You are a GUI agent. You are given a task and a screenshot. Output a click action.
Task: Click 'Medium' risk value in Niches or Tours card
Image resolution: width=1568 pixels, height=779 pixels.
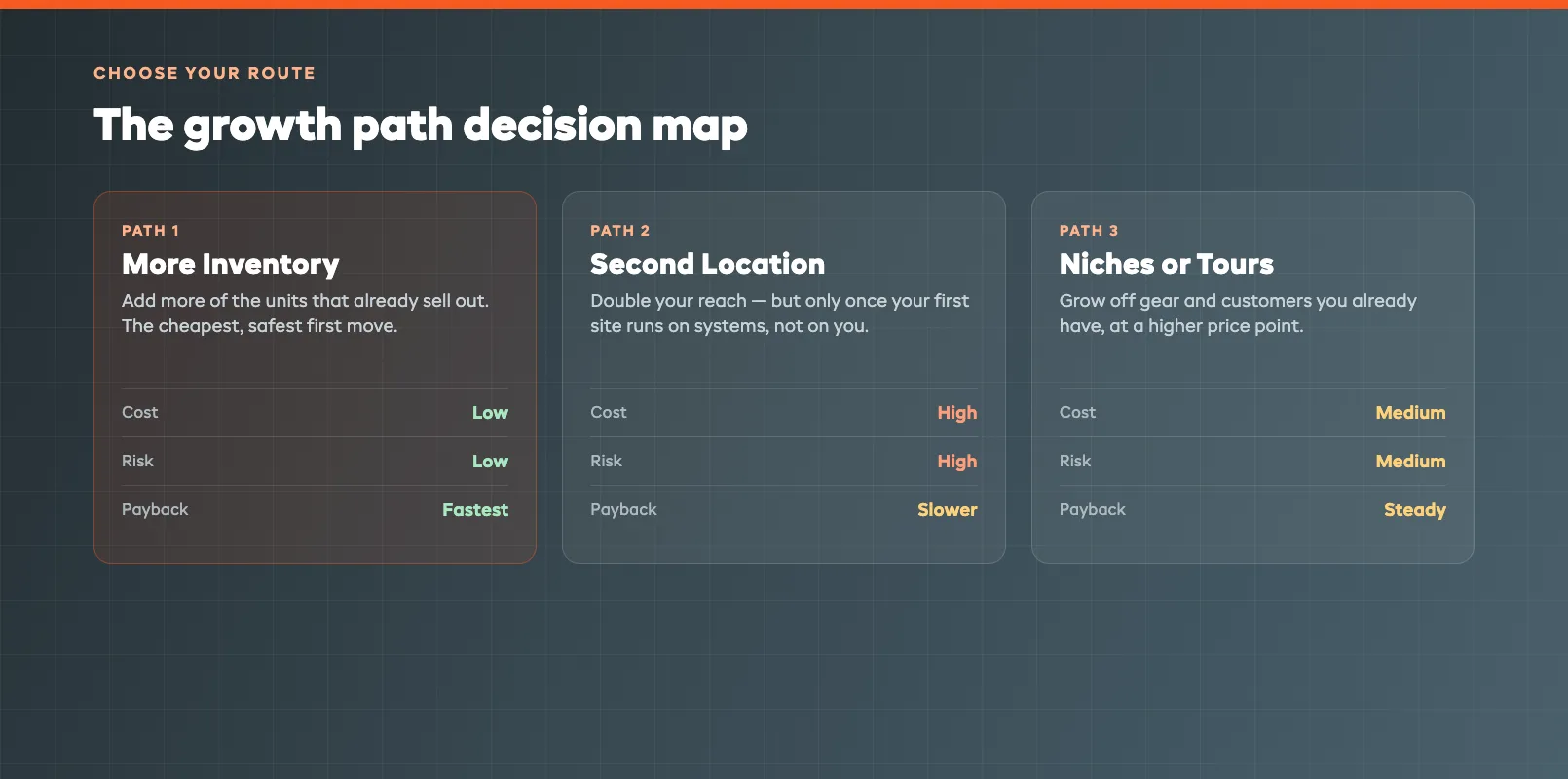click(1410, 462)
